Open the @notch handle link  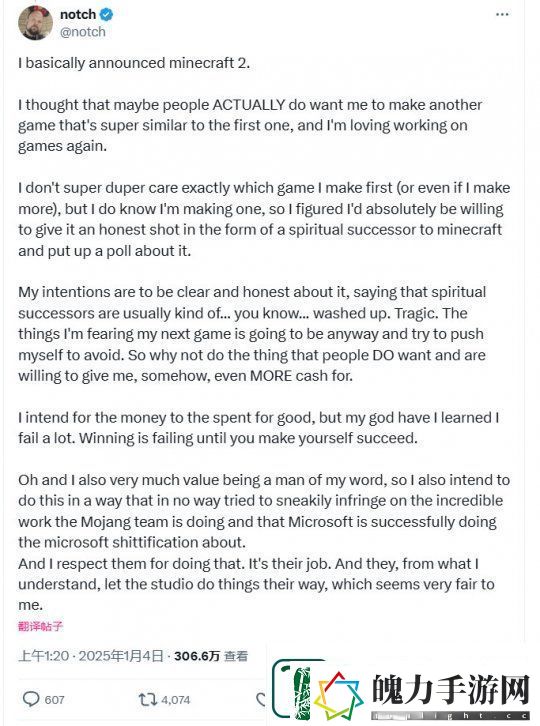coord(83,32)
